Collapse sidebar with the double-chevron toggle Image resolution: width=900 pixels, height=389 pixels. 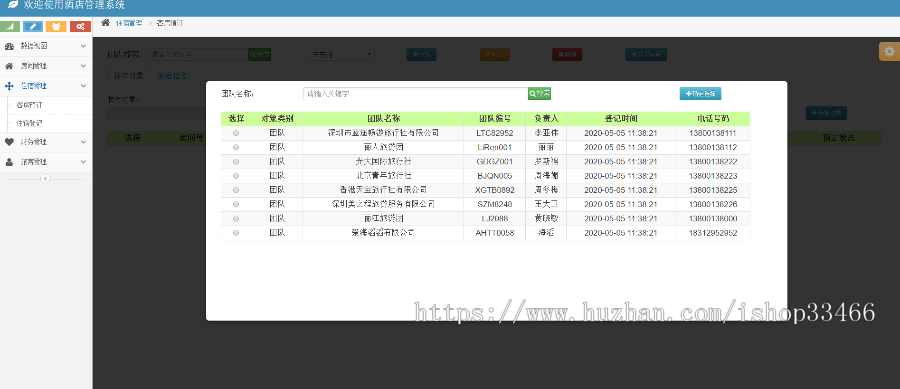click(x=45, y=178)
